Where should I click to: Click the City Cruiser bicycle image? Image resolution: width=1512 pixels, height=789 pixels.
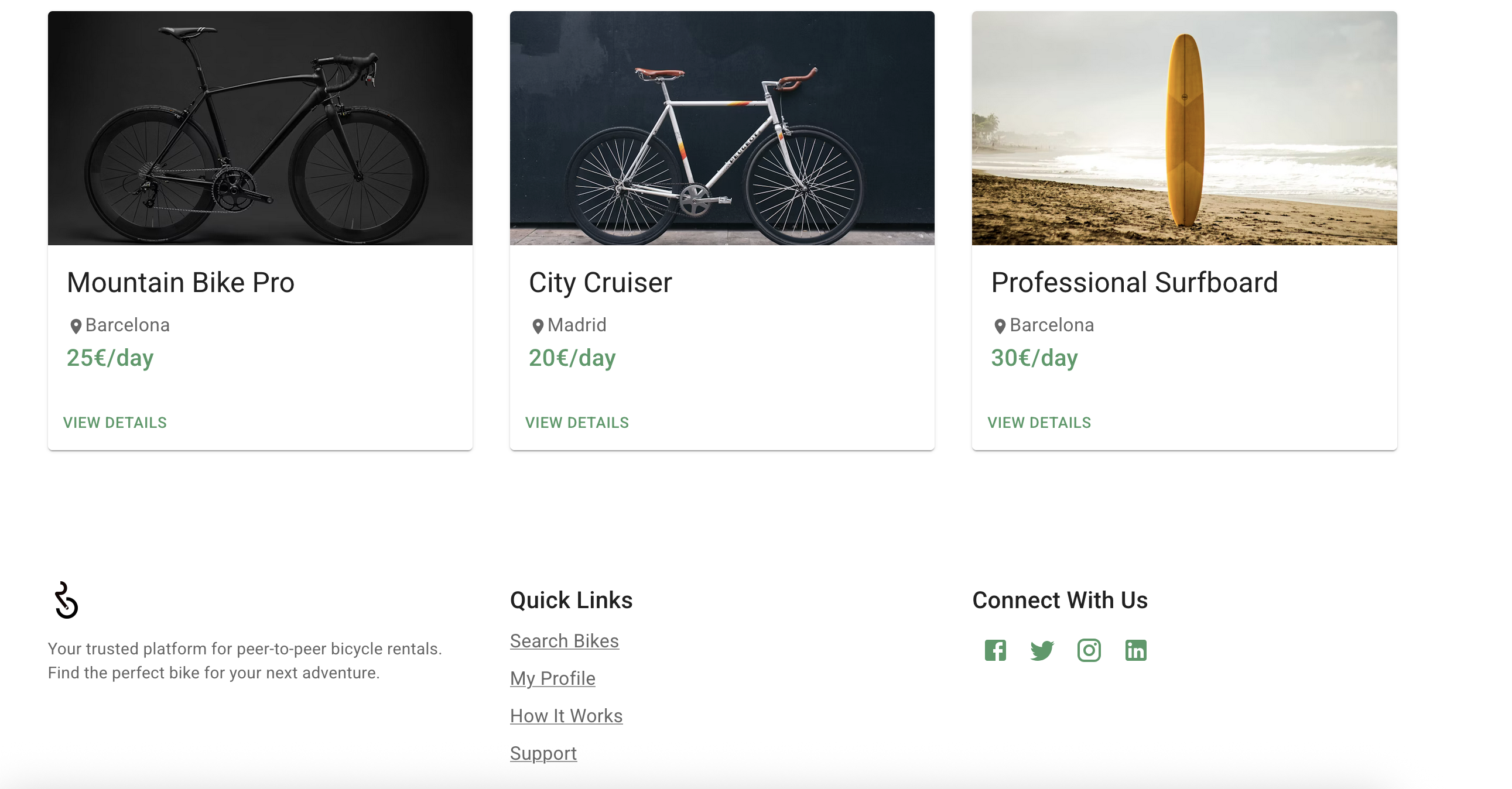tap(722, 128)
